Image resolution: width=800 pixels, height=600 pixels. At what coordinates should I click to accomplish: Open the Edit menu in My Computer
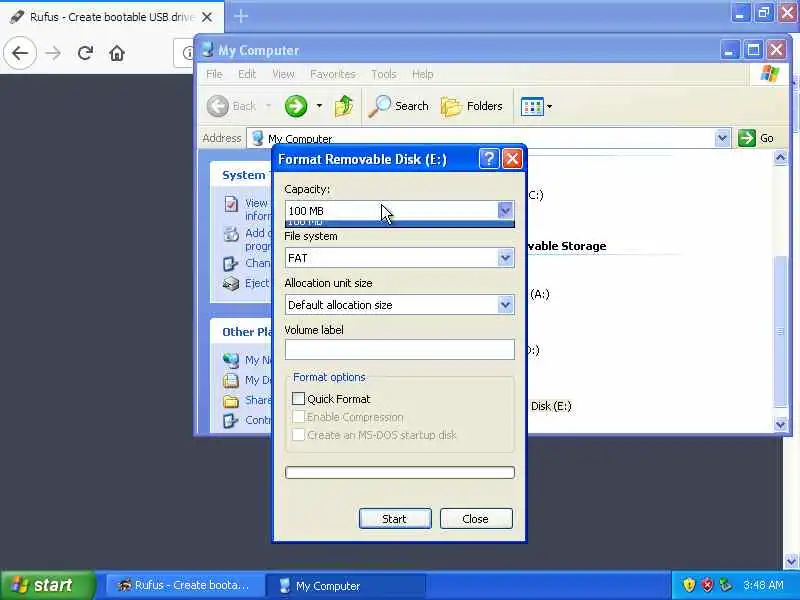pos(247,74)
